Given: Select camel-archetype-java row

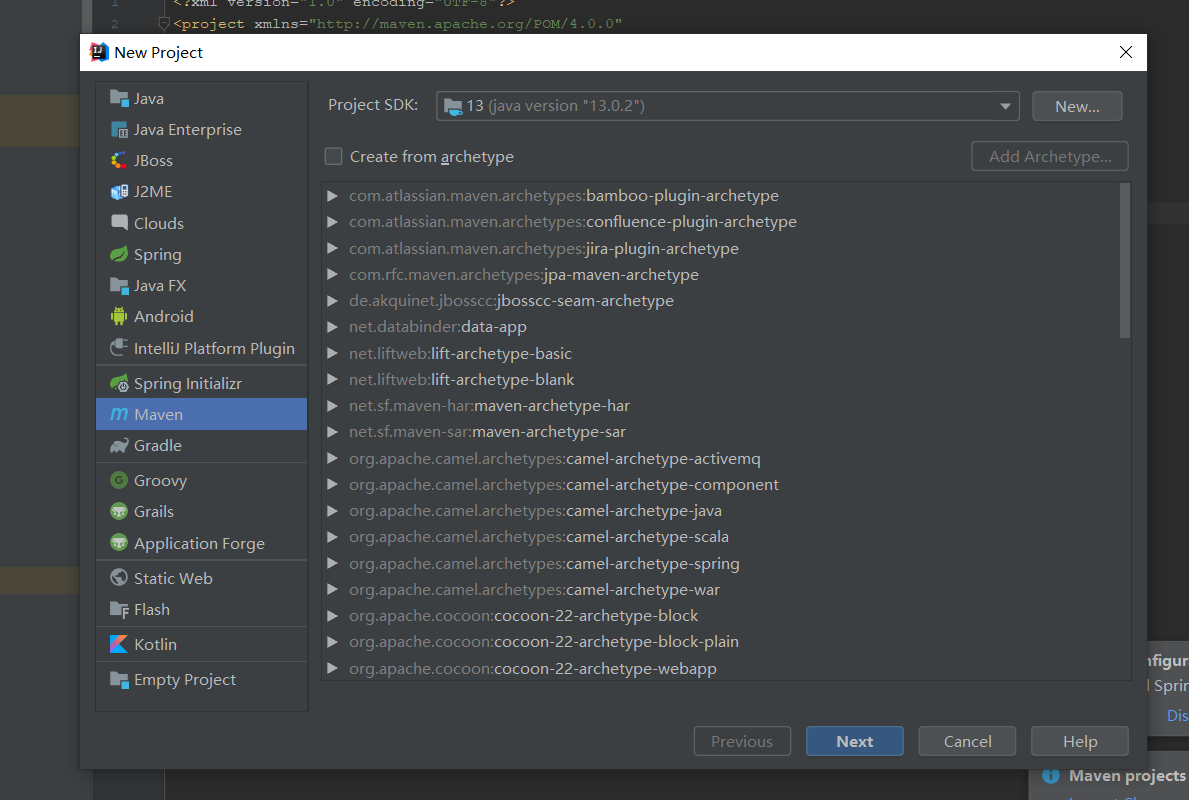Looking at the screenshot, I should pyautogui.click(x=720, y=510).
